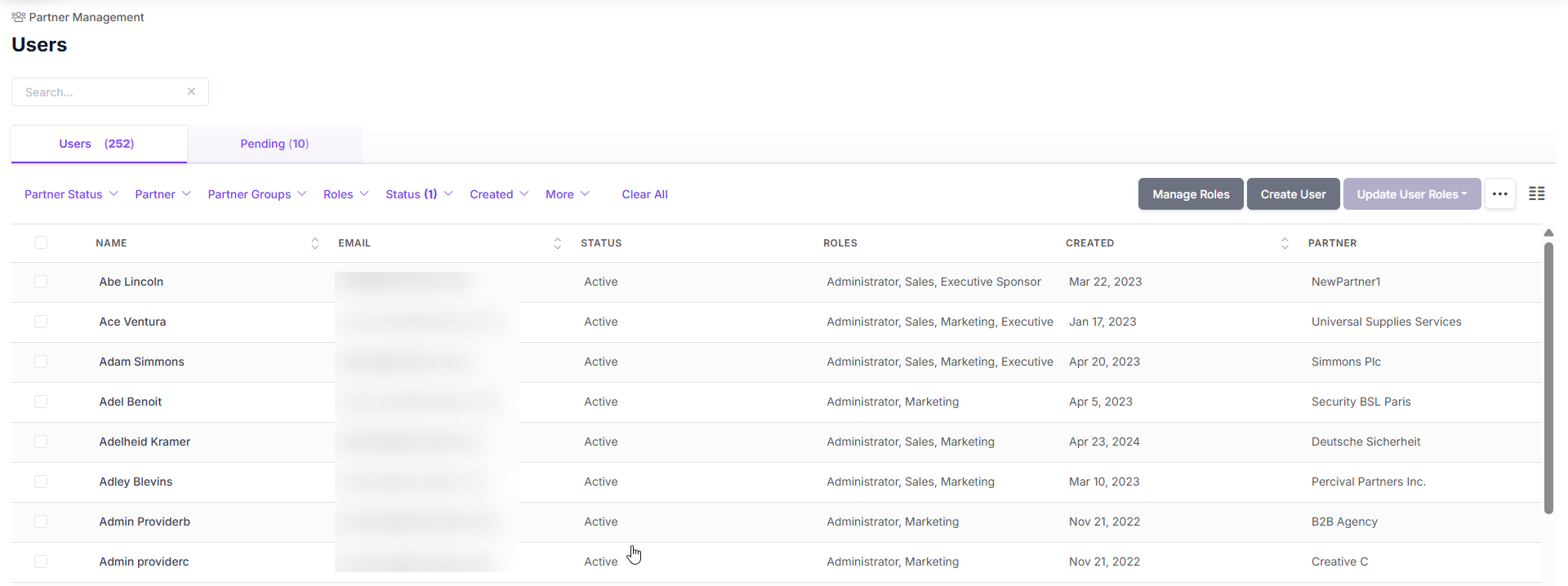Select the Ace Ventura row checkbox
Image resolution: width=1568 pixels, height=586 pixels.
41,322
